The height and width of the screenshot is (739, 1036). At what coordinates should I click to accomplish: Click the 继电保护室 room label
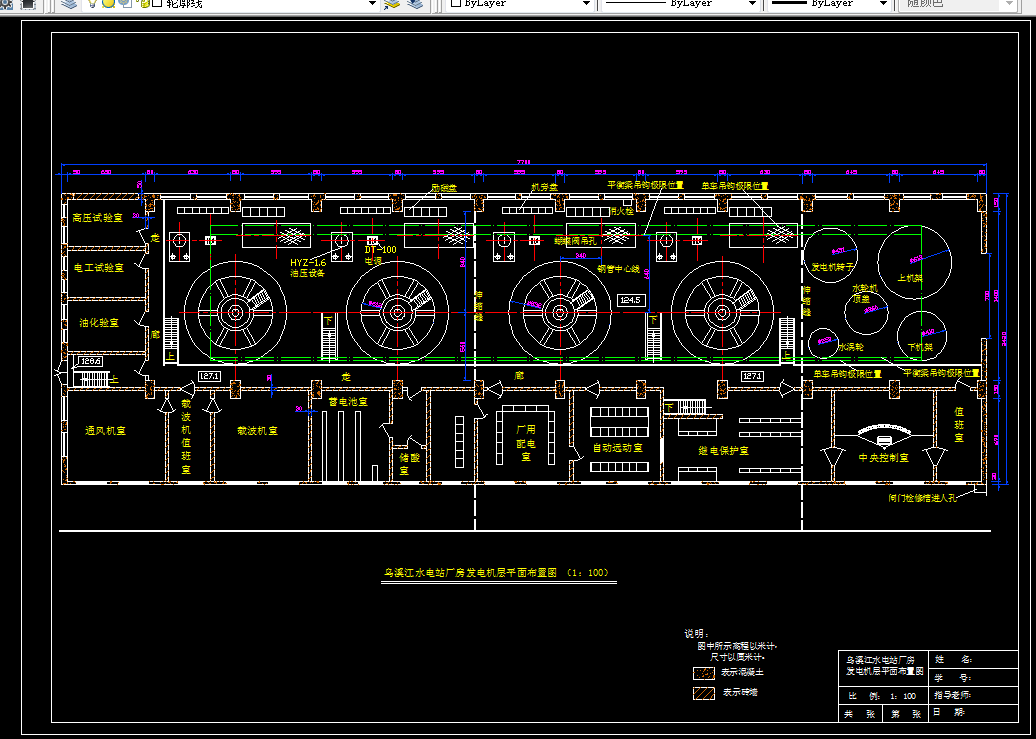click(723, 451)
